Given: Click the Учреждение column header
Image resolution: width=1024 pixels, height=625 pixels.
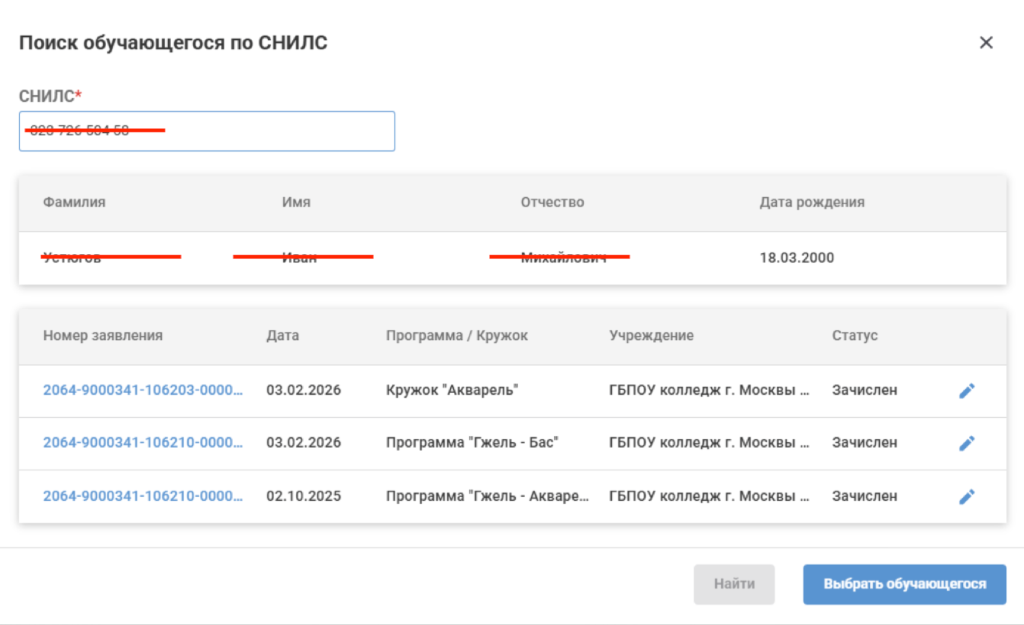Looking at the screenshot, I should point(651,335).
